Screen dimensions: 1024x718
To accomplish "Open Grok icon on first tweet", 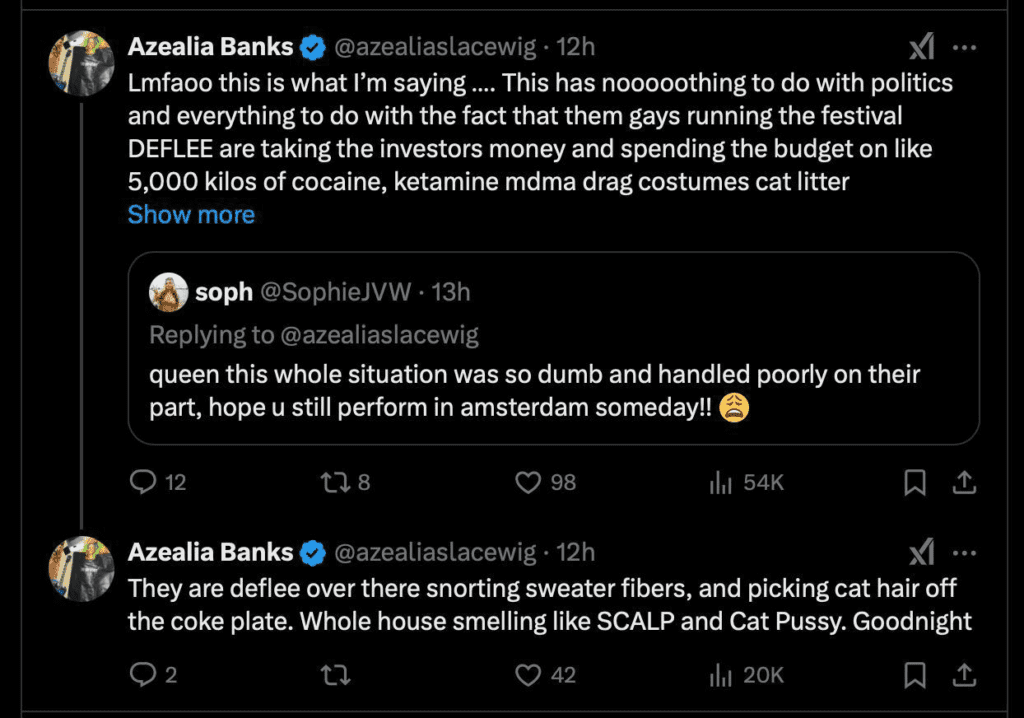I will click(x=921, y=47).
